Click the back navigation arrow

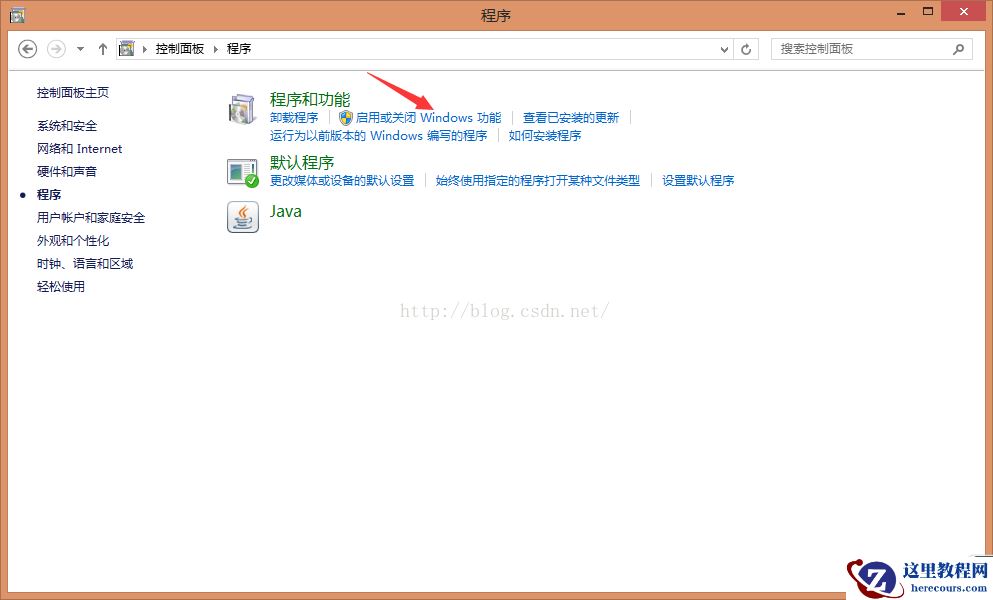(27, 48)
